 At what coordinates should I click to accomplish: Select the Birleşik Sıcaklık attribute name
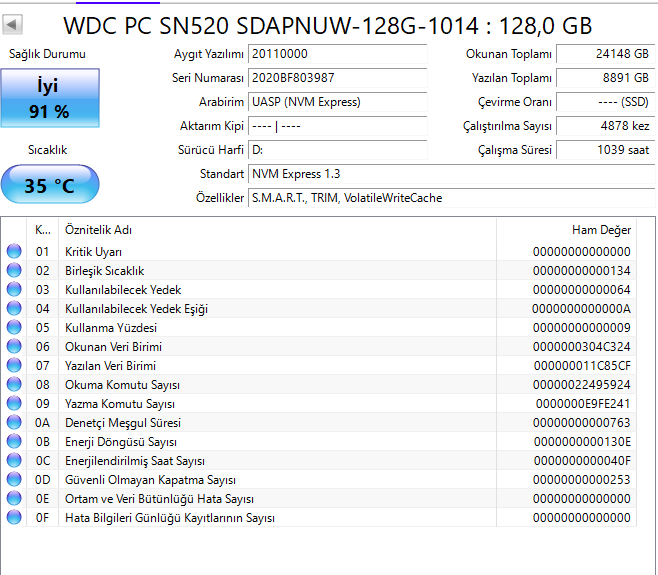(x=104, y=271)
